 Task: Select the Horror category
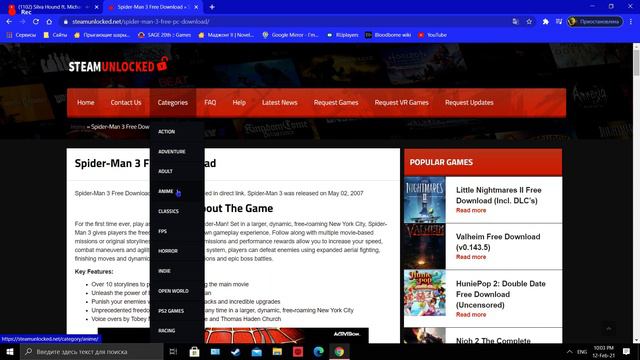(168, 251)
